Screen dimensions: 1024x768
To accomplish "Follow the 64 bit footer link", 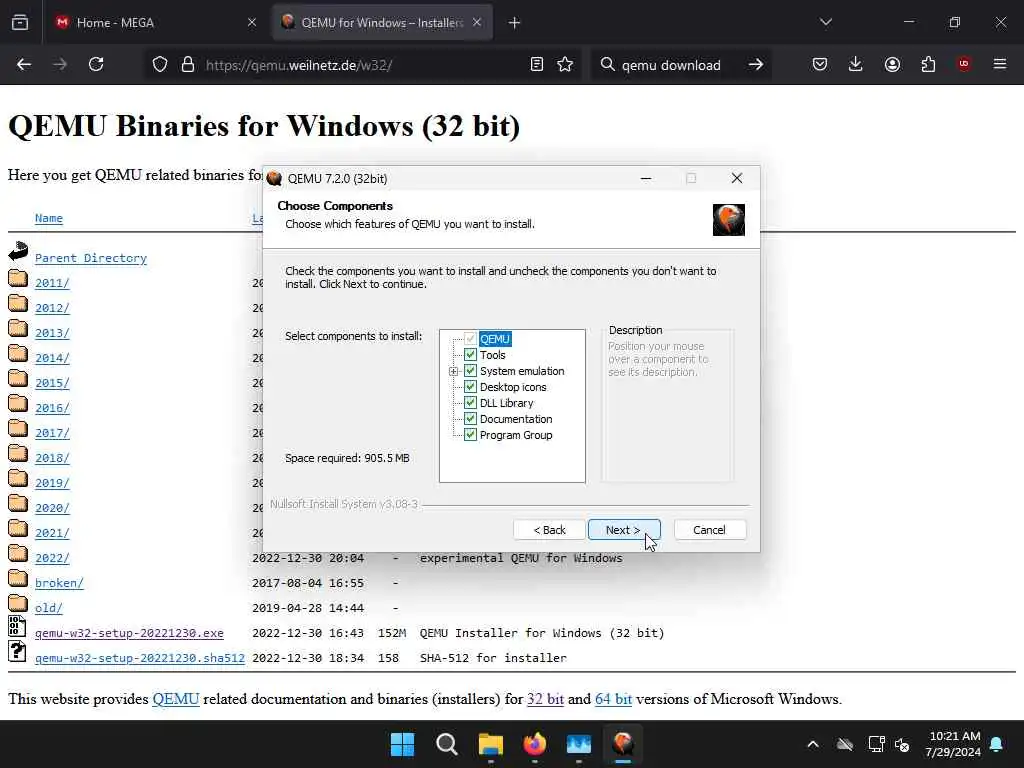I will pyautogui.click(x=613, y=699).
